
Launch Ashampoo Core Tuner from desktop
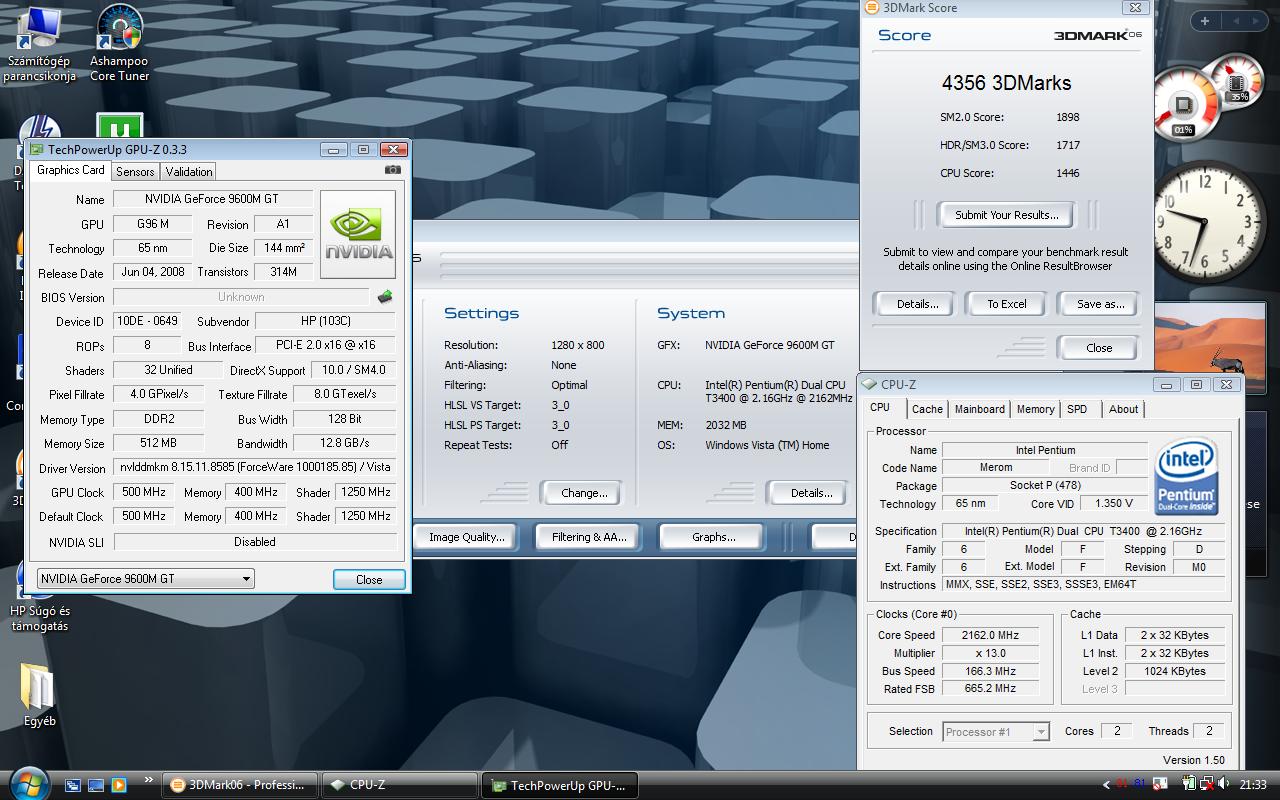(119, 45)
